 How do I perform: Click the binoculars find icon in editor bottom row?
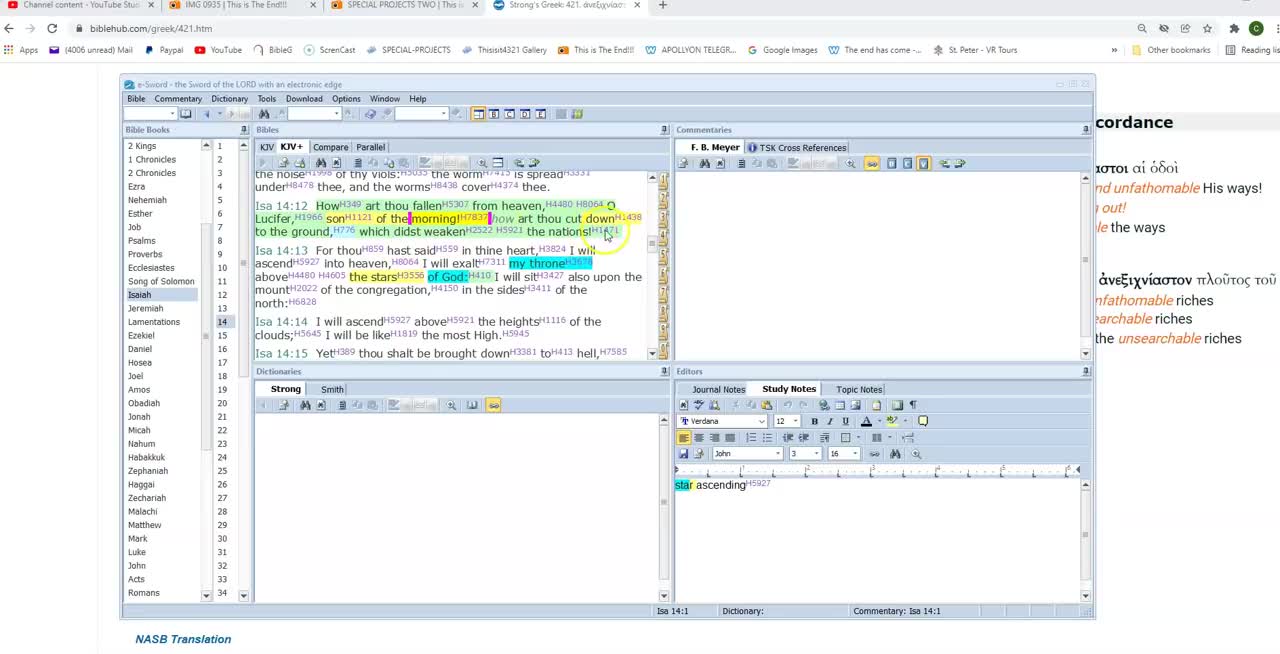895,454
